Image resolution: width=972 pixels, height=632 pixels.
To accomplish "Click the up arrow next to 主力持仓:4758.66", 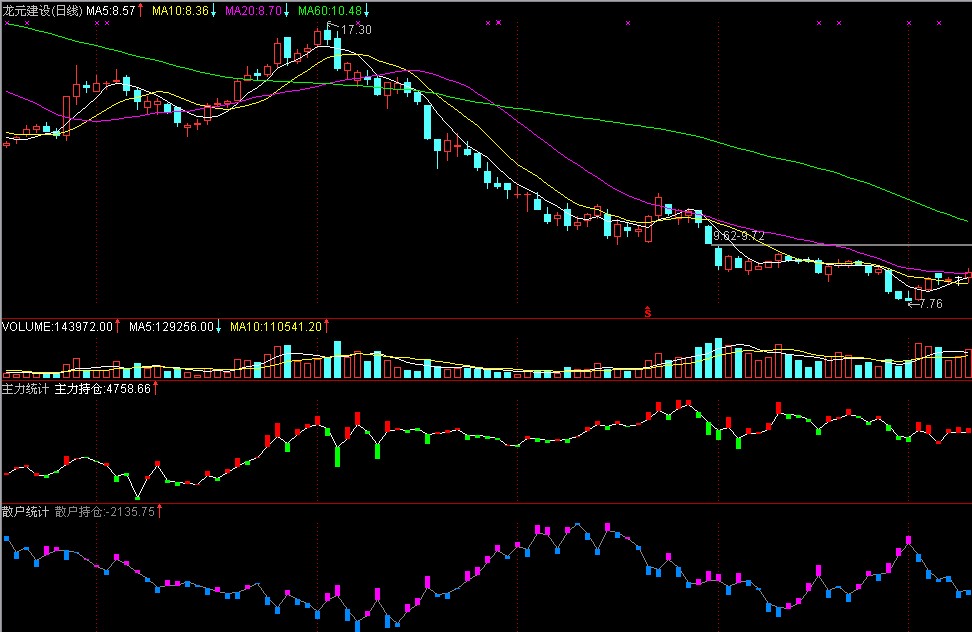I will pos(155,388).
